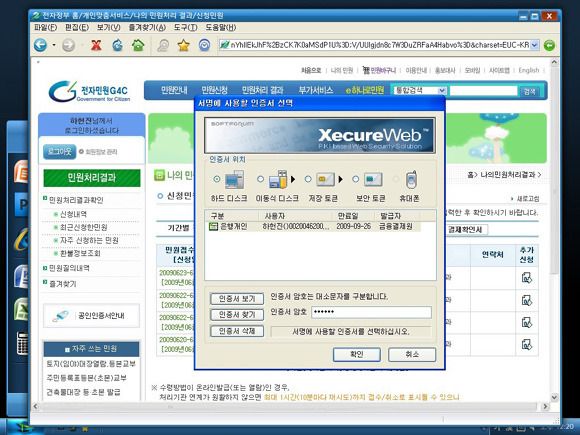Viewport: 580px width, 435px height.
Task: Click 추가신청 document icon in third table row
Action: click(x=526, y=322)
